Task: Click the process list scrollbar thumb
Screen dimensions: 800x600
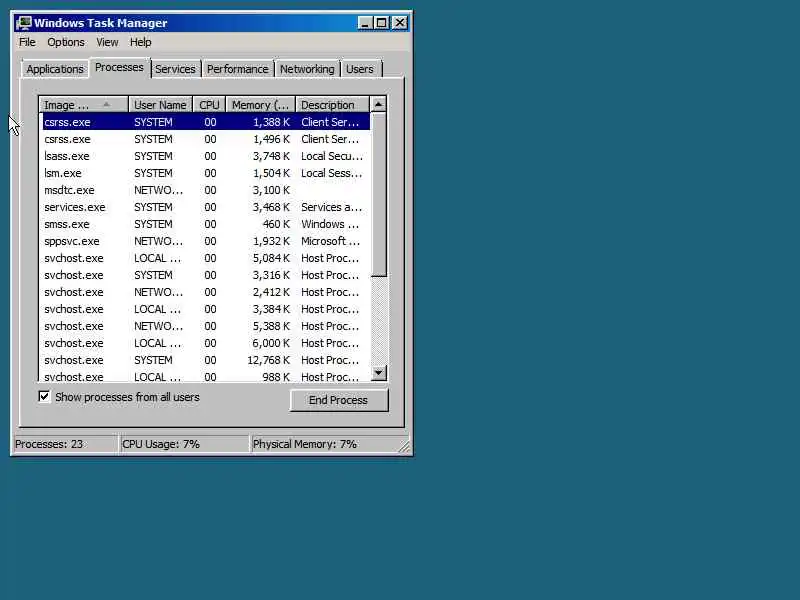Action: click(379, 194)
